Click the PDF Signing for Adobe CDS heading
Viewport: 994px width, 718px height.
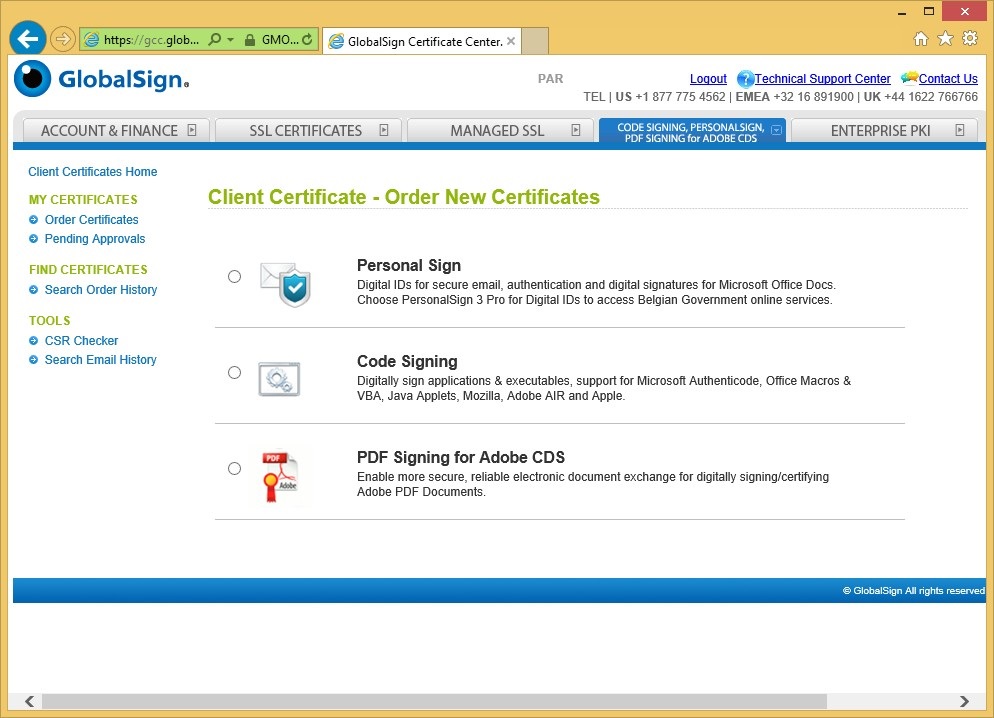click(461, 458)
